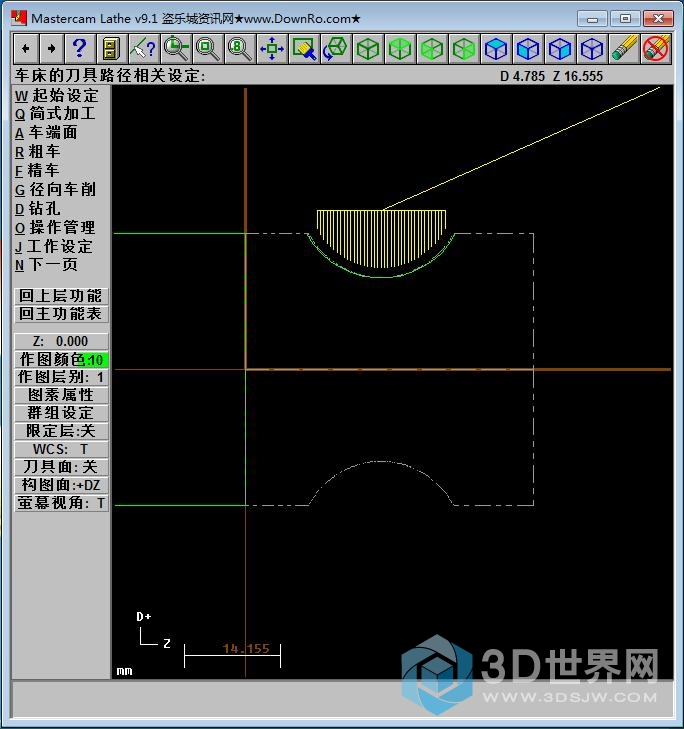Repaint the screen with the paintbrush icon
The width and height of the screenshot is (684, 729).
[x=304, y=48]
